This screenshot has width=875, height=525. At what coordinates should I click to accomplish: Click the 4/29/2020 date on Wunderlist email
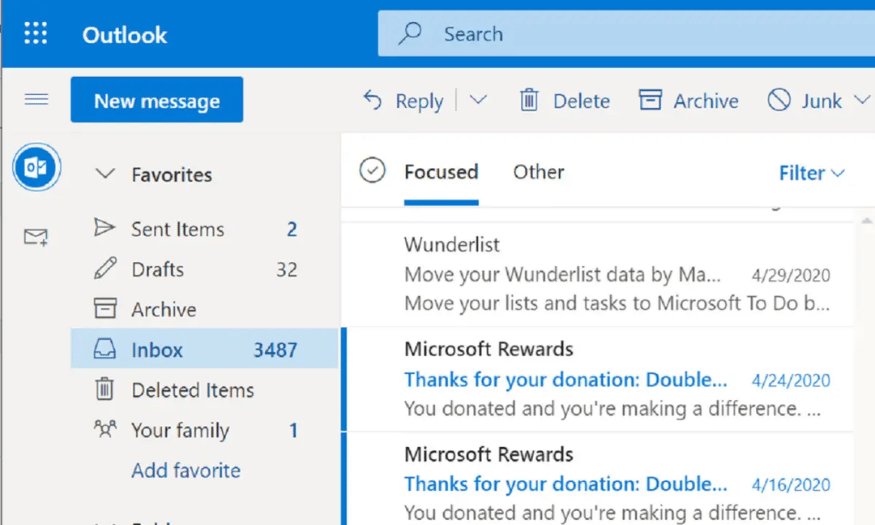tap(791, 275)
